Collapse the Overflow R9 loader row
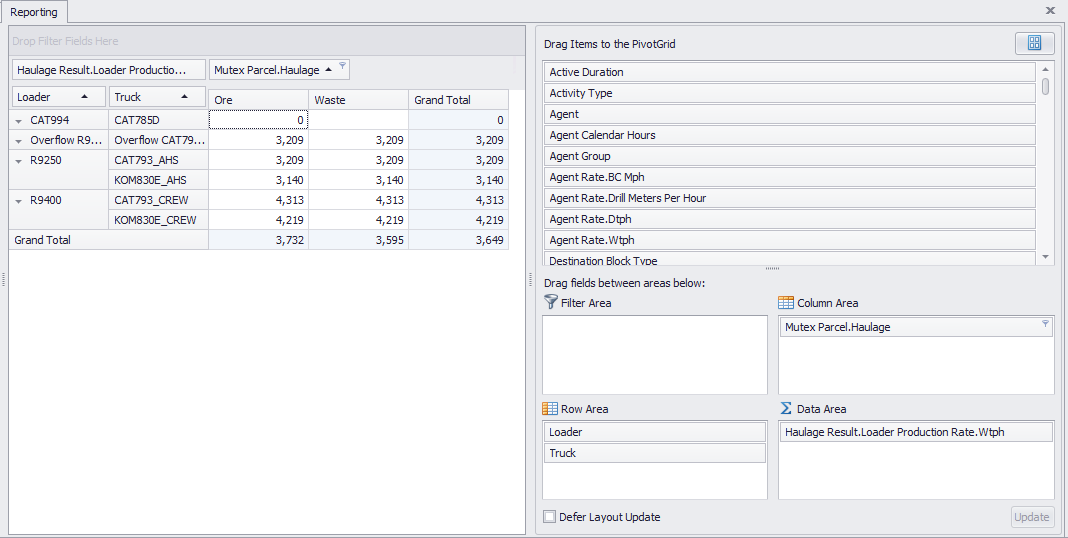The height and width of the screenshot is (538, 1068). pos(19,140)
